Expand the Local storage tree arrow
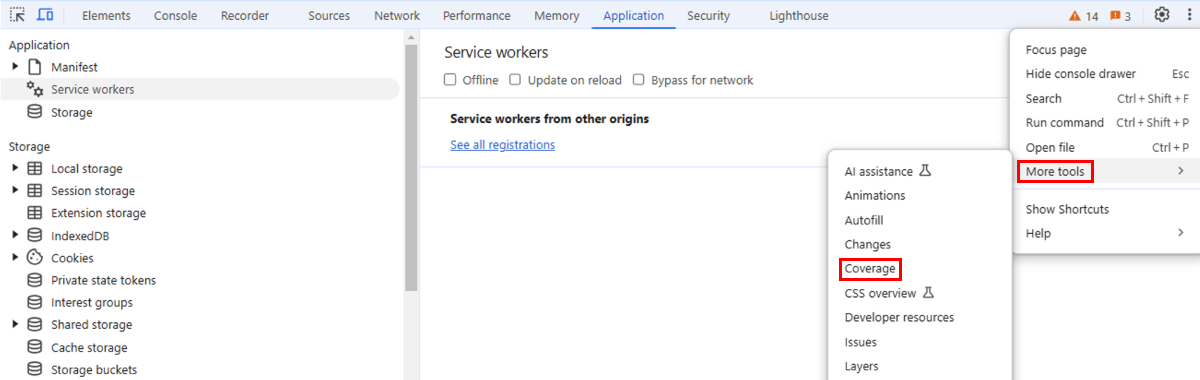 (15, 169)
